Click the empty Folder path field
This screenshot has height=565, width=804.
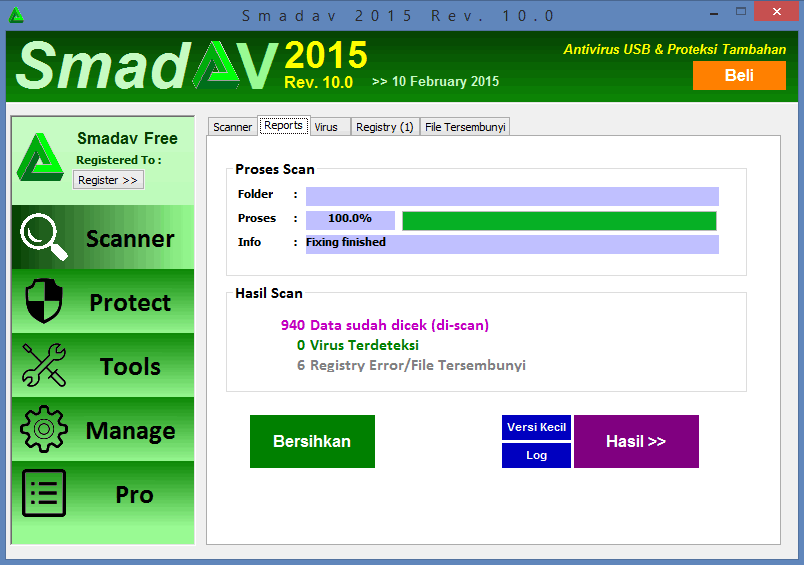[x=512, y=196]
